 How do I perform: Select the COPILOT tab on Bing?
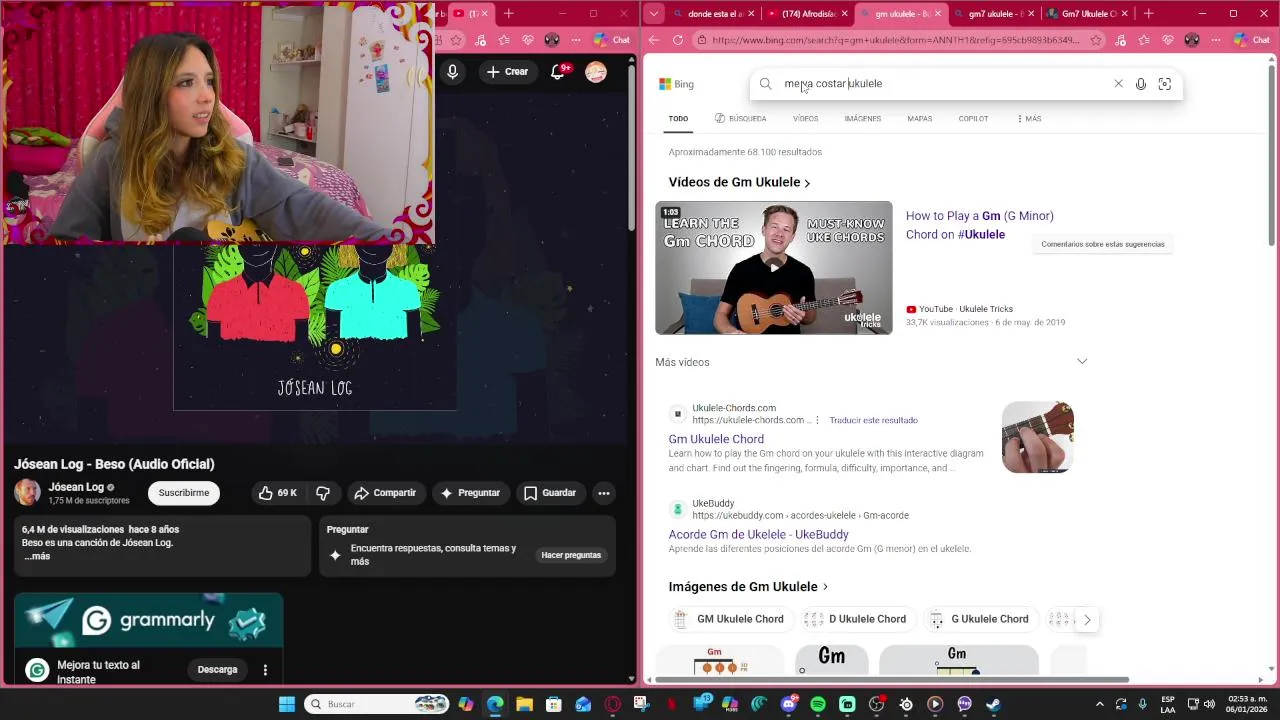(973, 119)
